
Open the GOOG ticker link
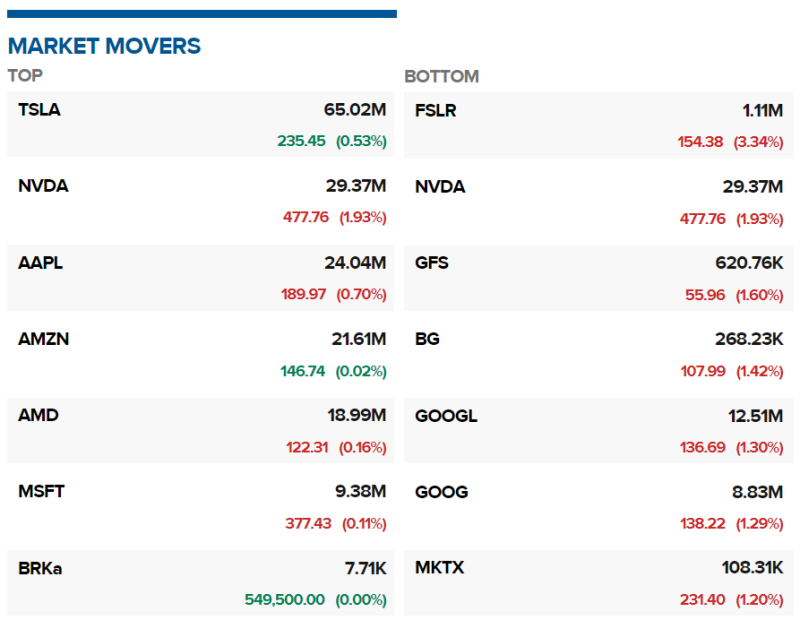click(x=442, y=492)
